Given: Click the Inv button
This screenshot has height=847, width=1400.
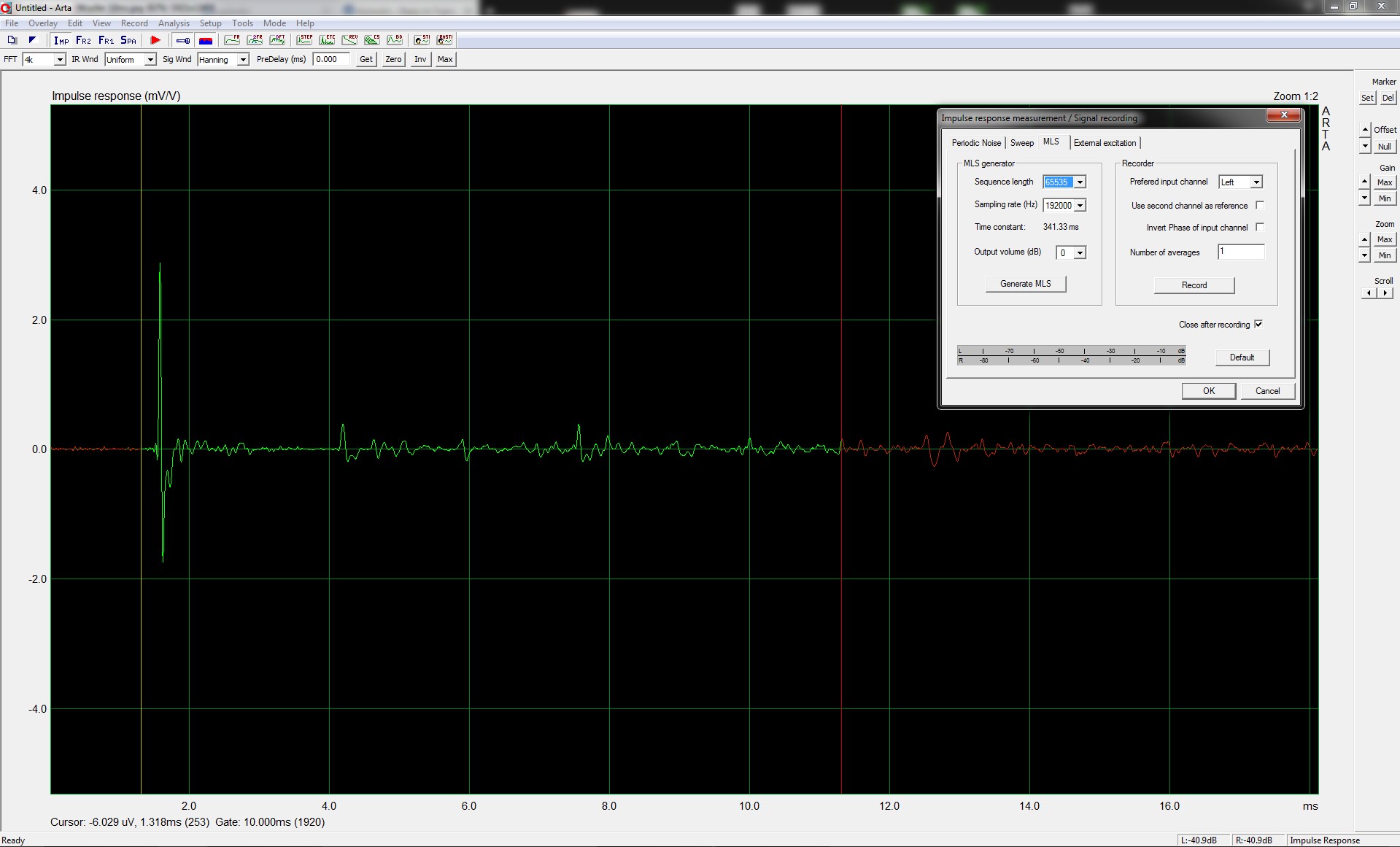Looking at the screenshot, I should click(420, 59).
